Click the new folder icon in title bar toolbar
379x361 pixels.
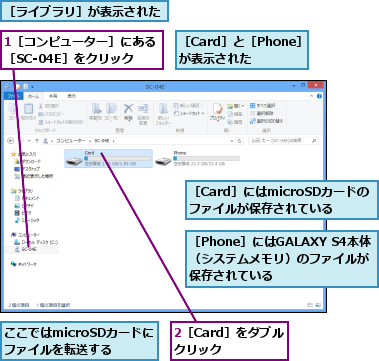[x=25, y=87]
